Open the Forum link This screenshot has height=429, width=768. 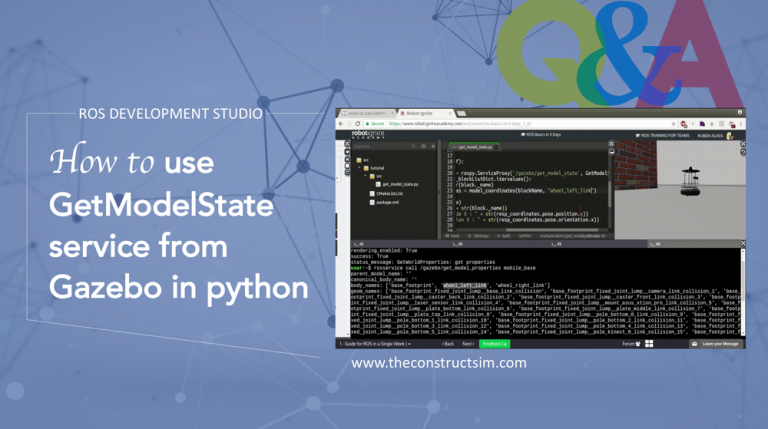pyautogui.click(x=631, y=344)
